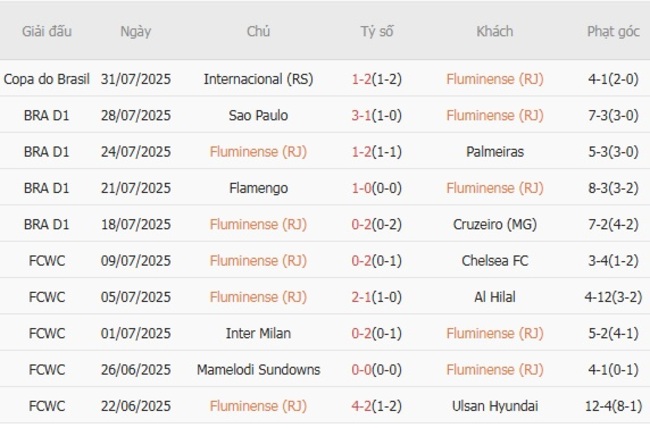
Task: Click the 'Tỷ số' column header
Action: [x=377, y=31]
